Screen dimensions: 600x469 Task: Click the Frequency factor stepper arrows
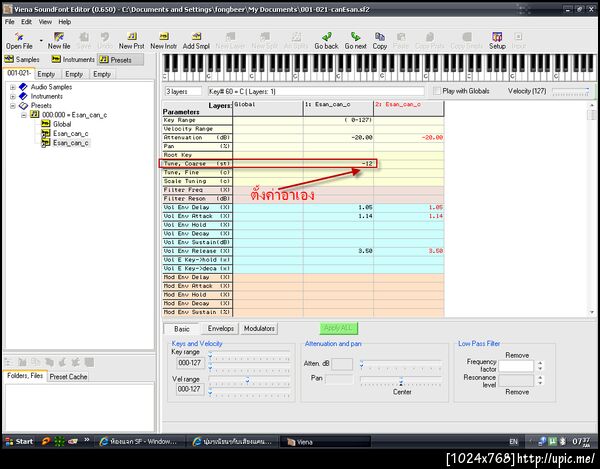pyautogui.click(x=540, y=366)
